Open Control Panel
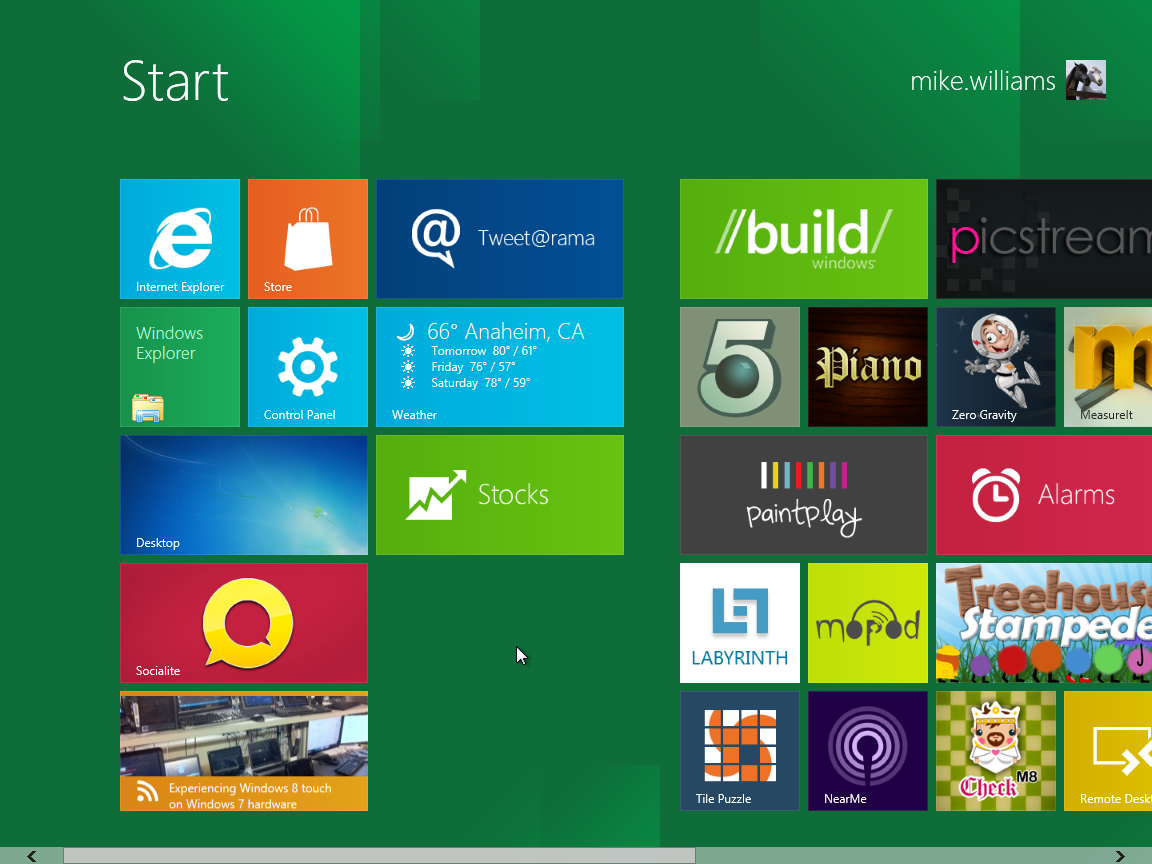1152x864 pixels. point(307,367)
